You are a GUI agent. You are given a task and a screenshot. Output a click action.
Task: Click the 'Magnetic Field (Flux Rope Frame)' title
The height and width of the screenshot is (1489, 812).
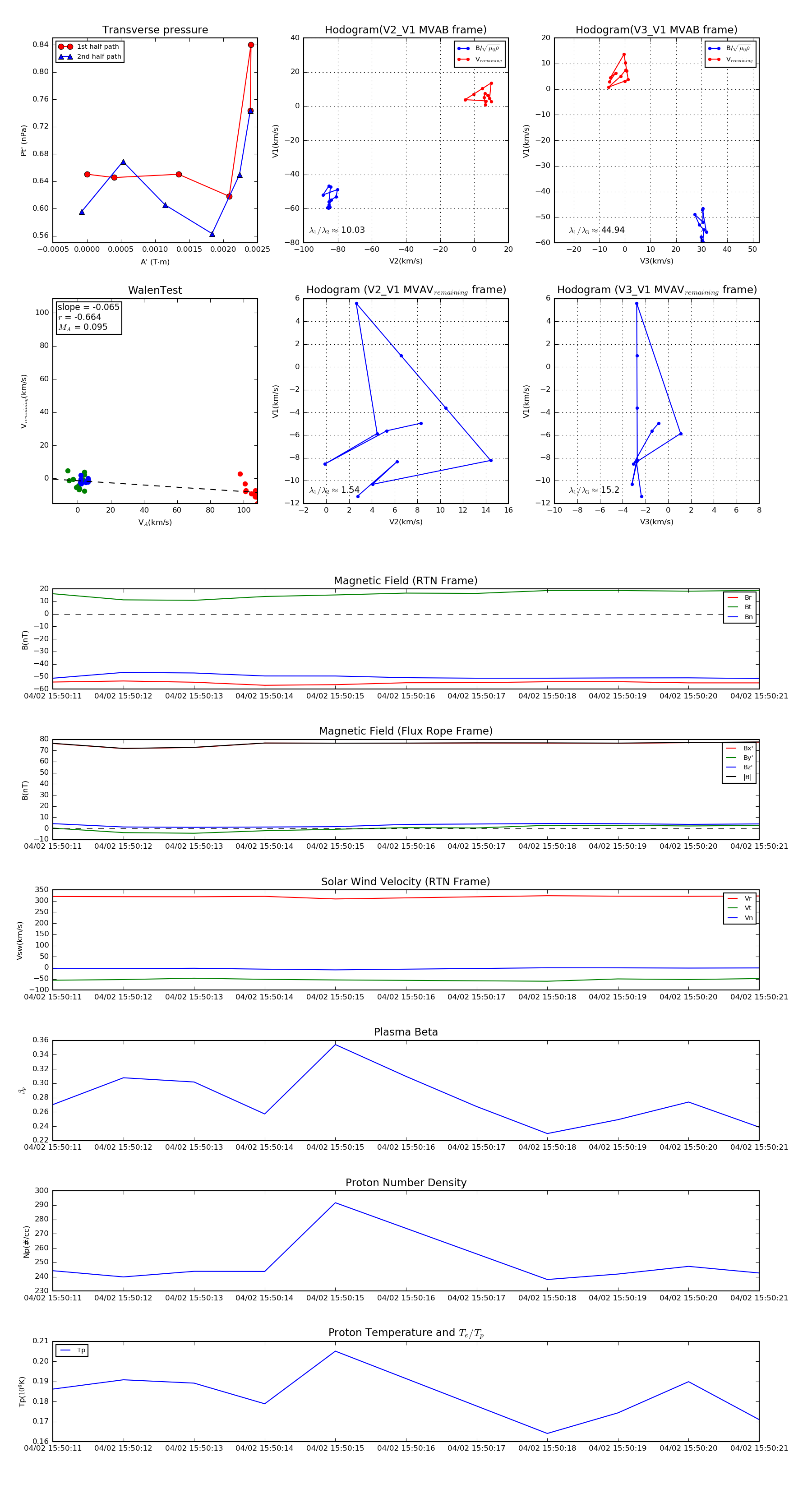pyautogui.click(x=405, y=731)
